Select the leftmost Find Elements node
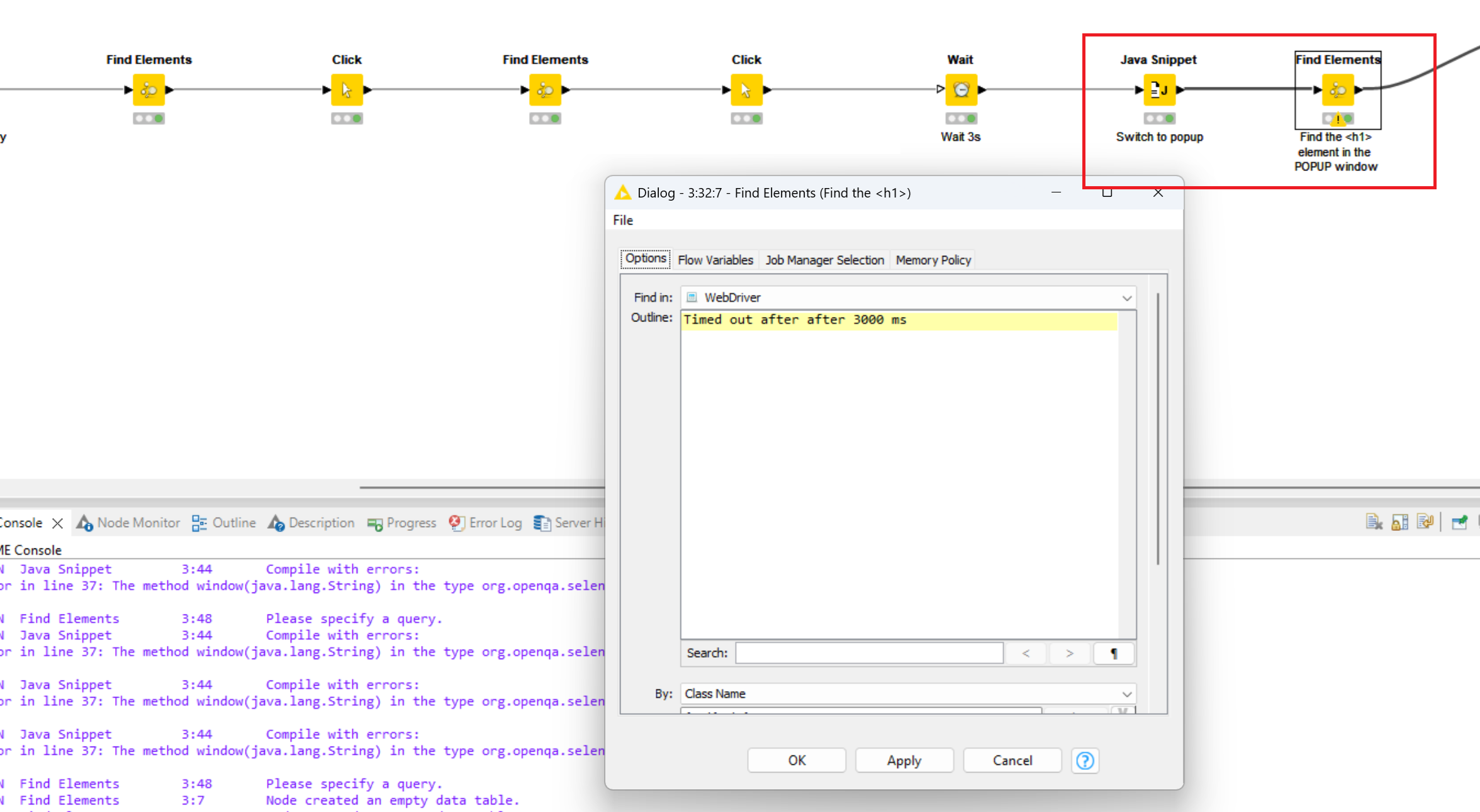The image size is (1480, 812). tap(149, 90)
